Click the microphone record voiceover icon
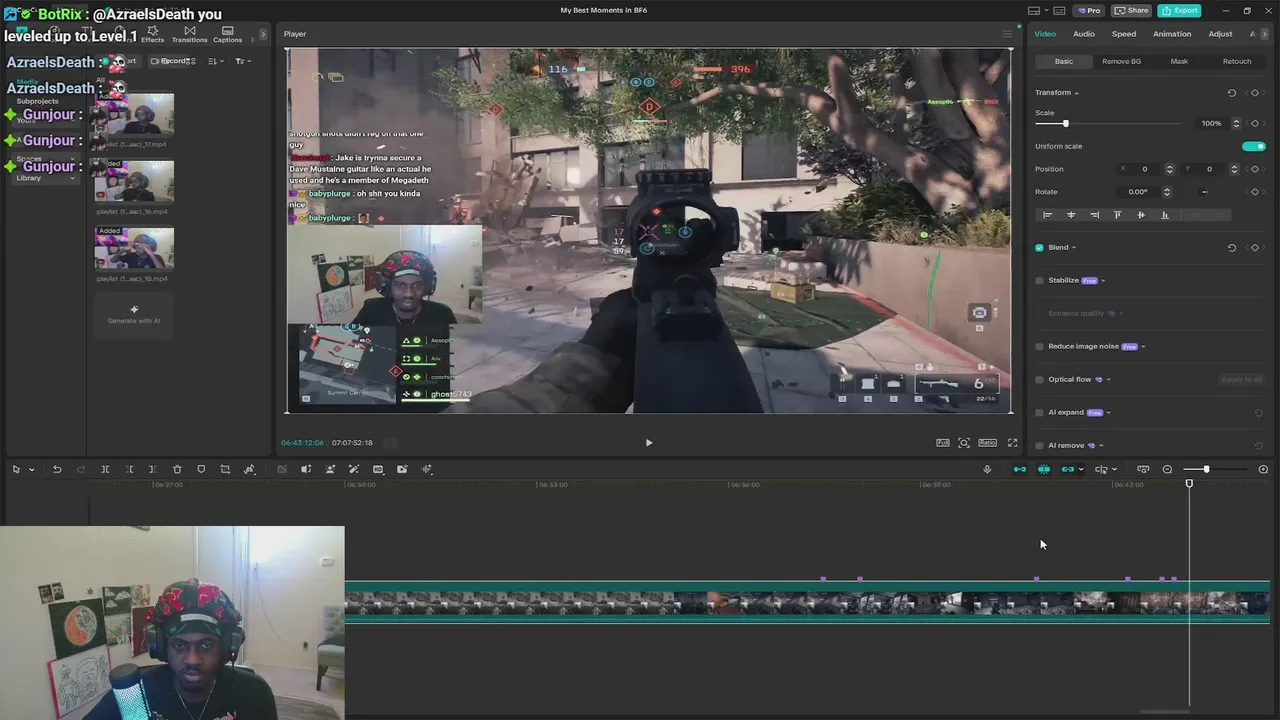 [987, 469]
